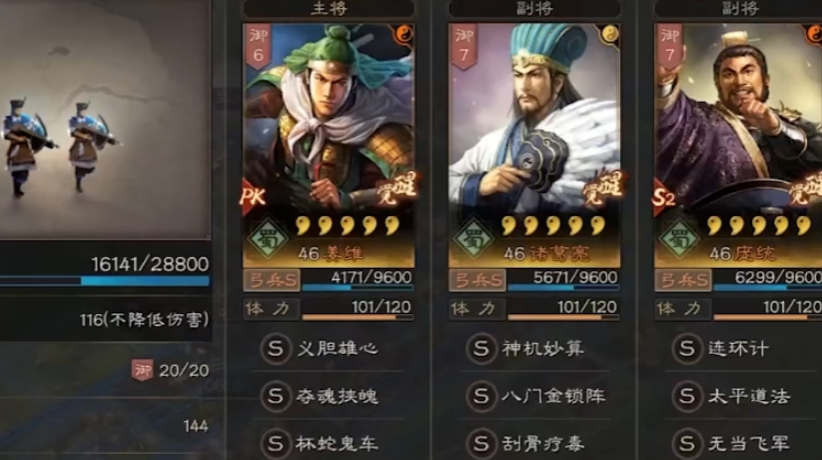Open Zhuge Liang's portrait card
The image size is (822, 460).
pos(534,145)
